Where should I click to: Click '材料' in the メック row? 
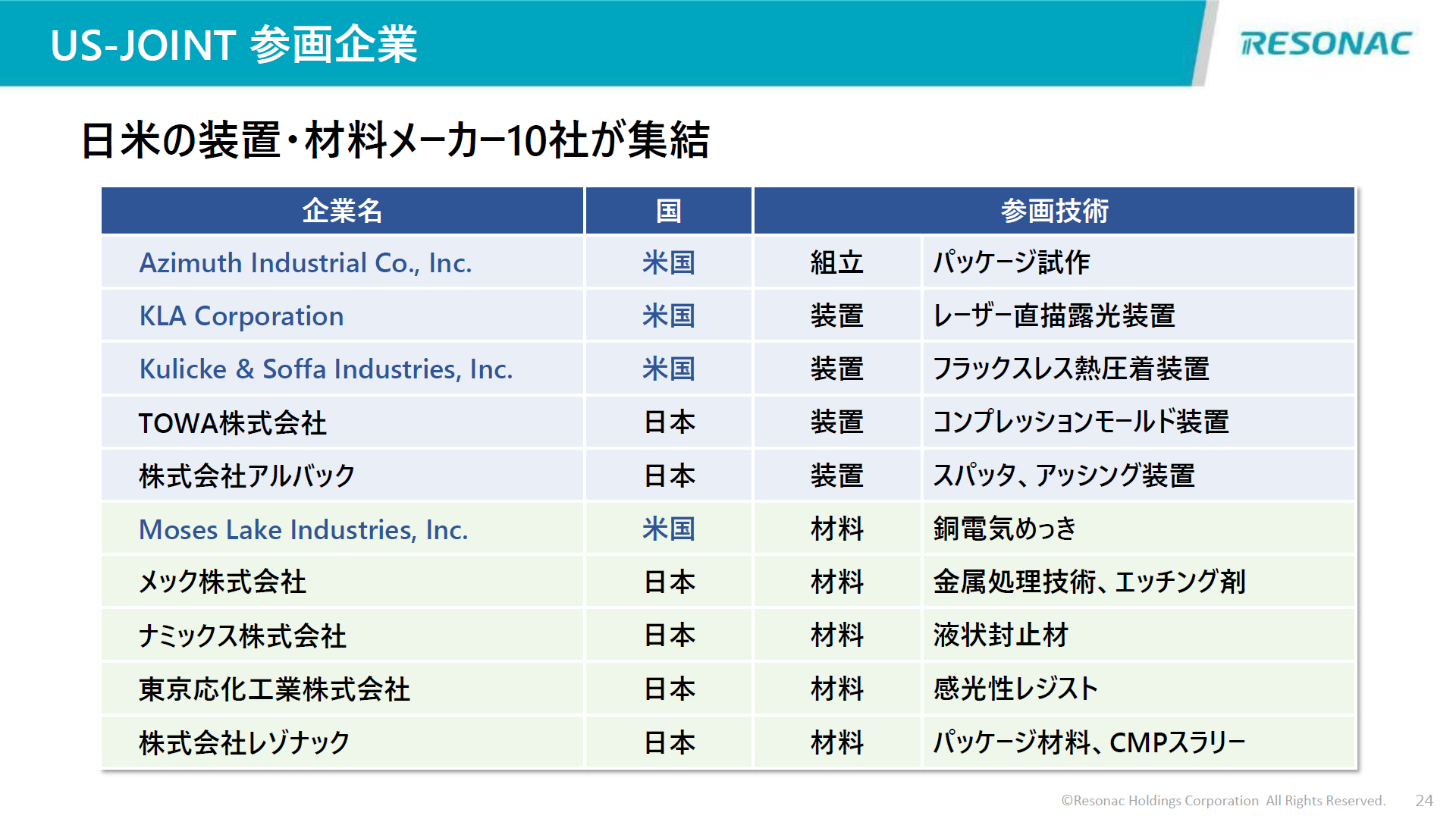coord(837,582)
